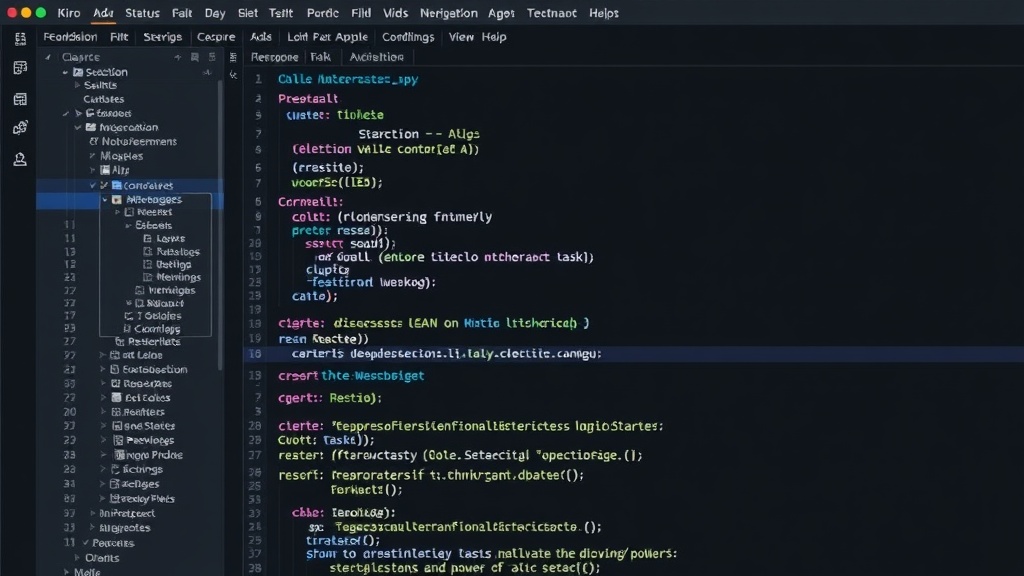
Task: Collapse the Claprce panel with its header arrow
Action: 48,57
